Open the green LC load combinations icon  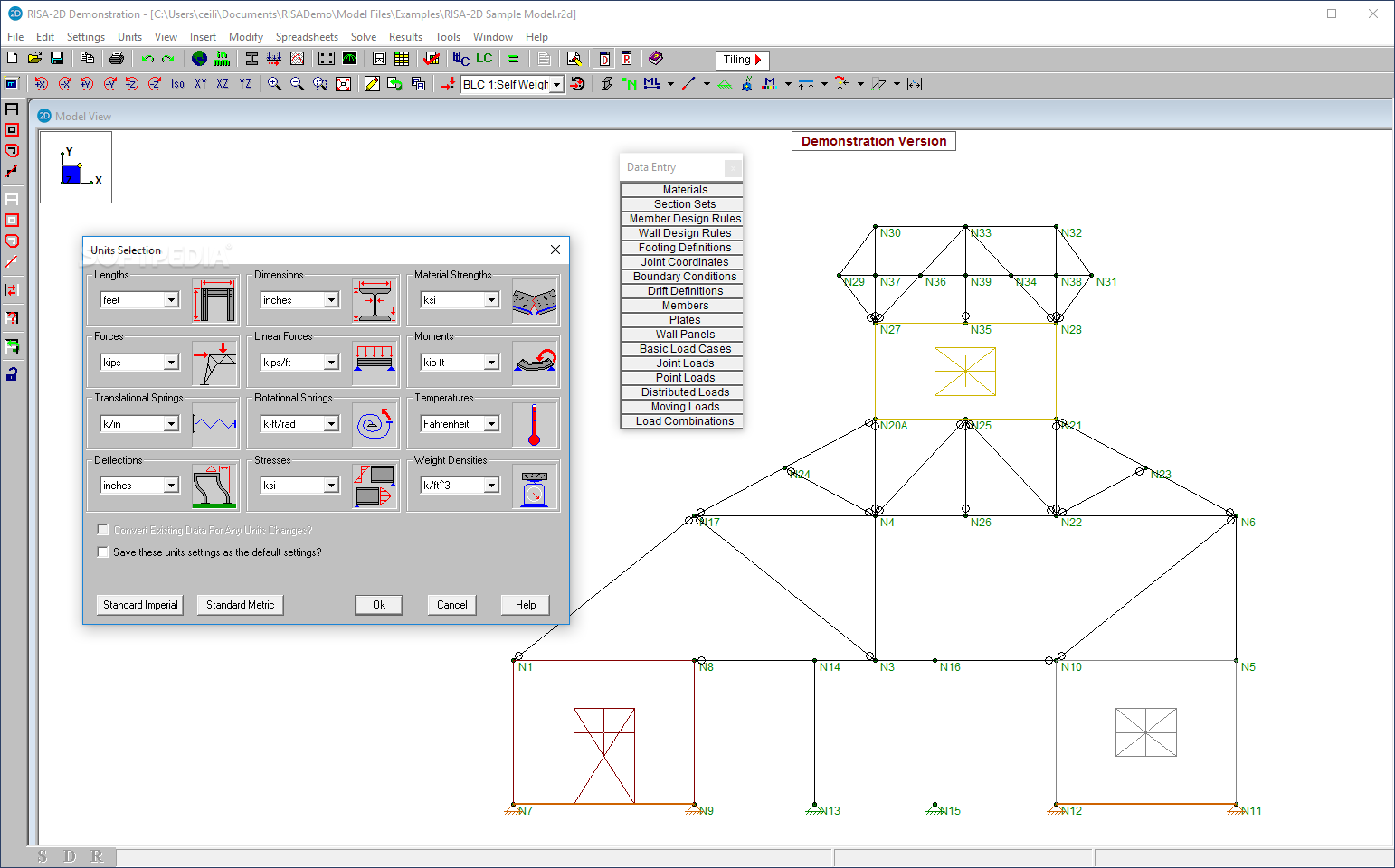[x=484, y=58]
